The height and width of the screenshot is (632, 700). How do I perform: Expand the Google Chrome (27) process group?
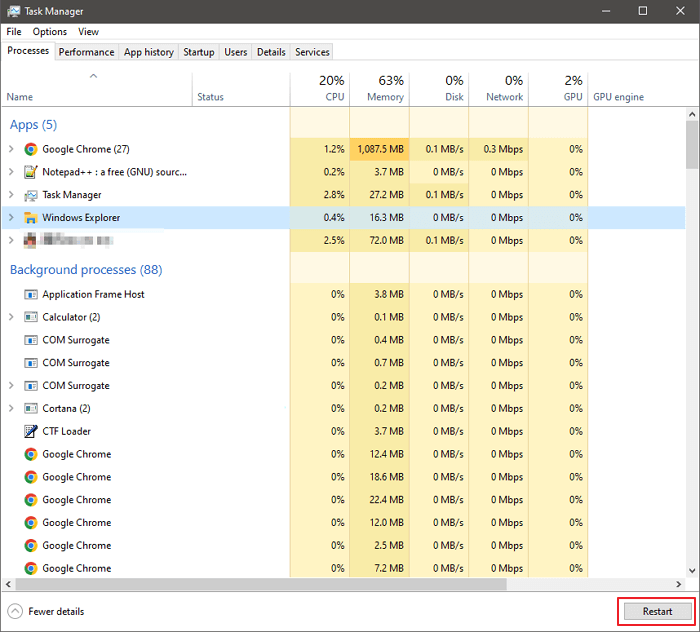pos(11,149)
